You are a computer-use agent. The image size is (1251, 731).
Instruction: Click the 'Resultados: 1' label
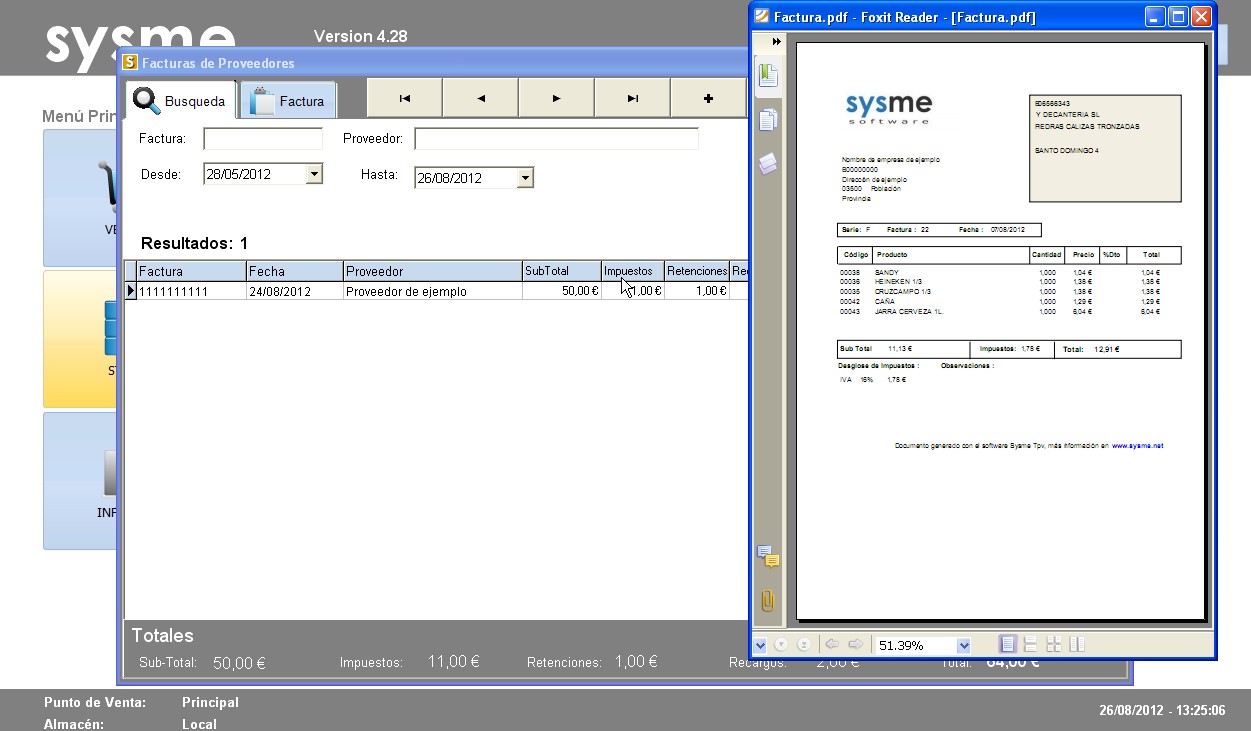pyautogui.click(x=194, y=243)
